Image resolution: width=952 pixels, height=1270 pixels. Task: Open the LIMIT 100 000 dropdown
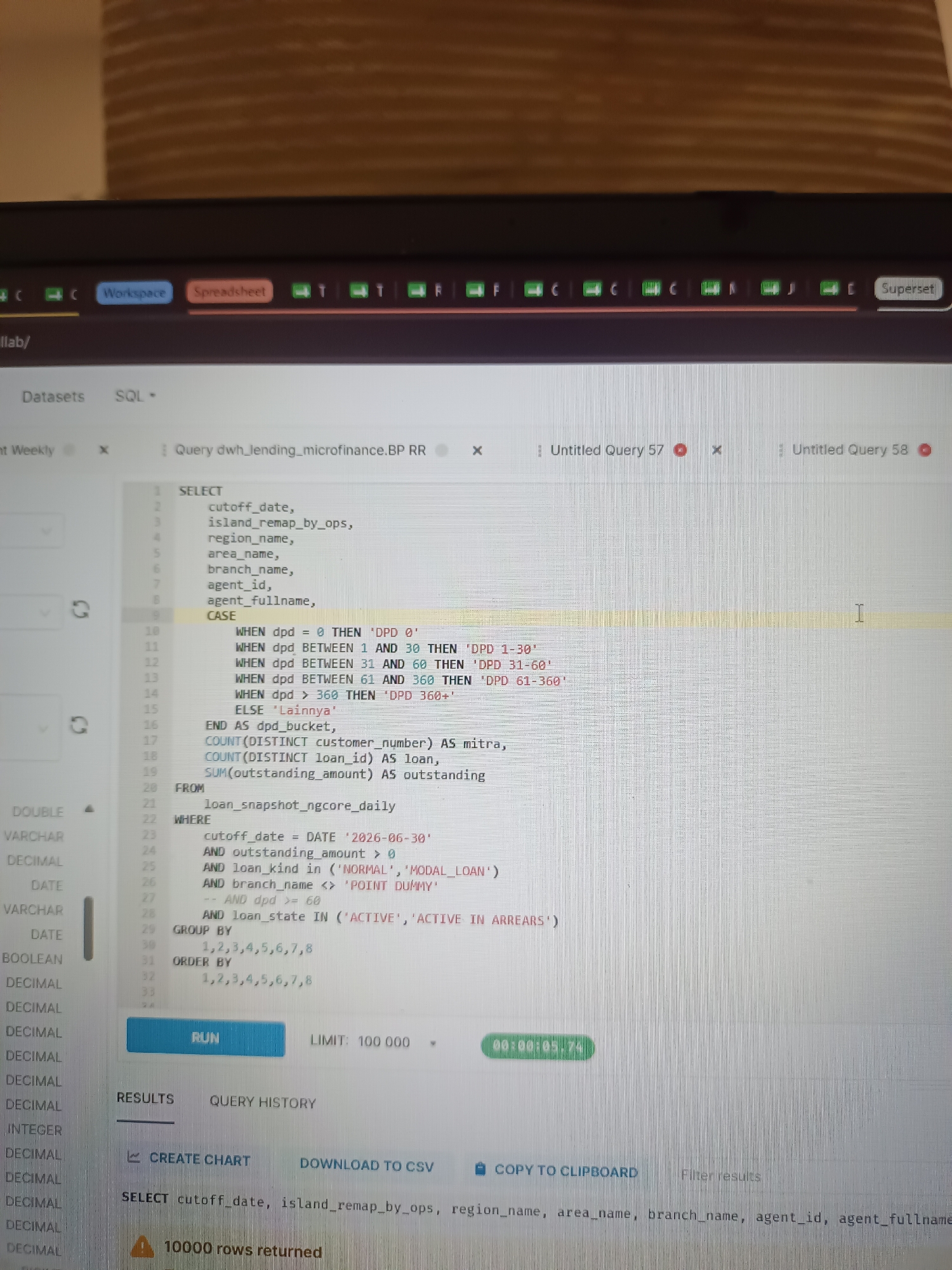(x=373, y=1042)
